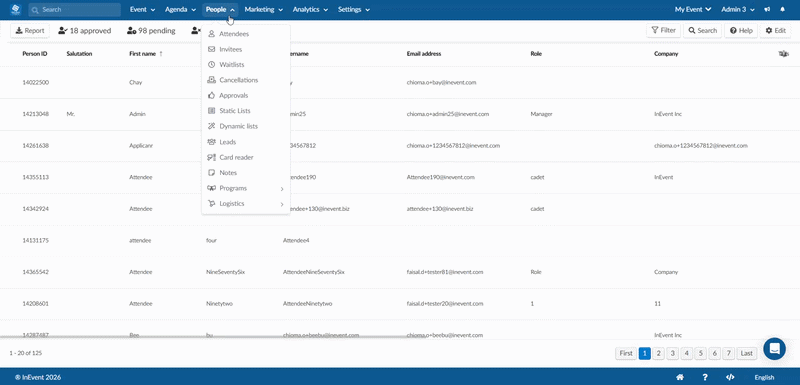800x385 pixels.
Task: Change the English language selector
Action: [764, 377]
